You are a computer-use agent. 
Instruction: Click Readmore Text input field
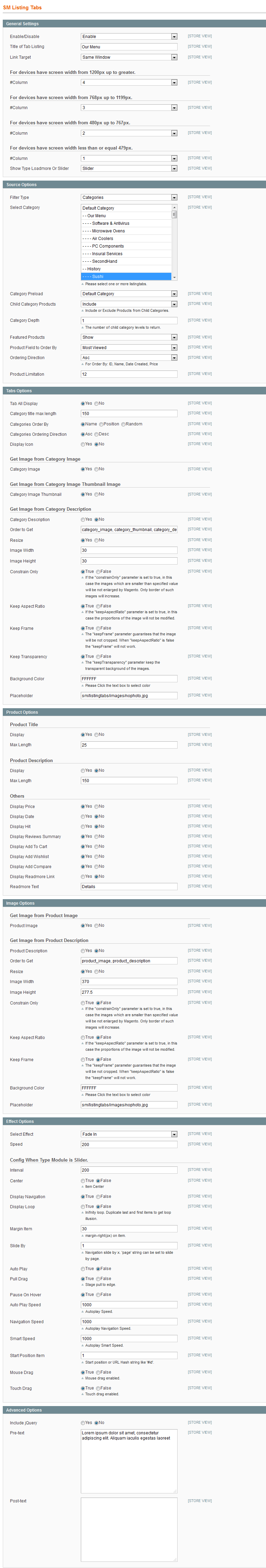pos(129,887)
